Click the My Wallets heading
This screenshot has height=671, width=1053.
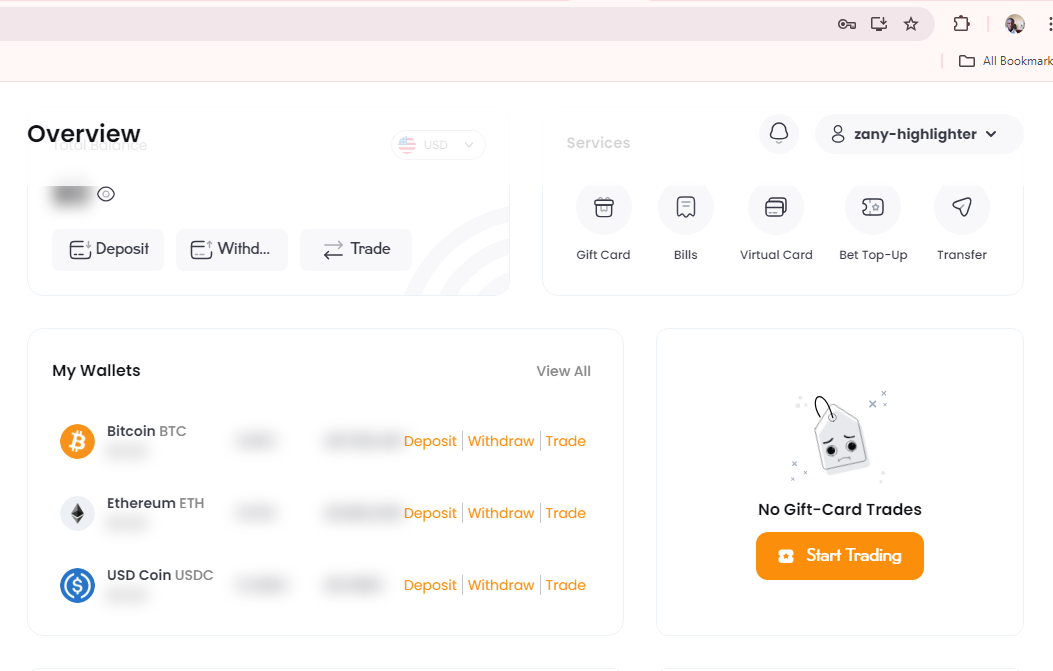tap(96, 371)
